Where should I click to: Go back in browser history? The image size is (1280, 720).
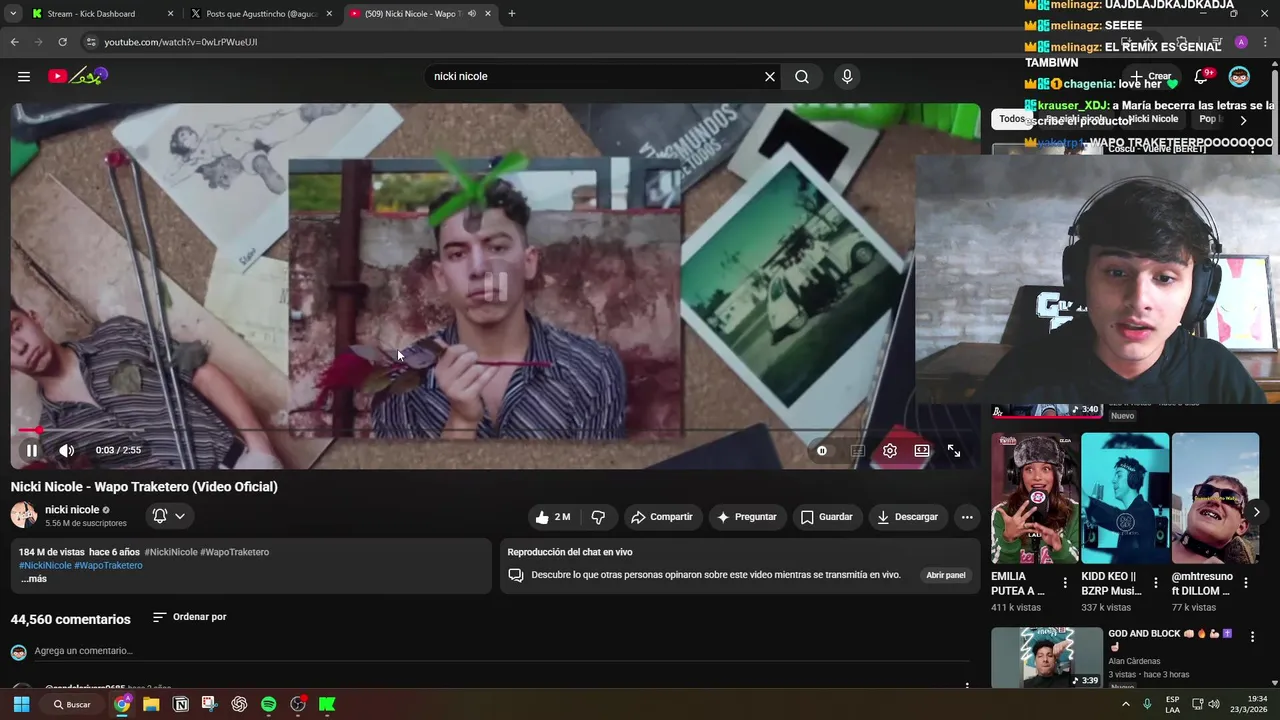coord(14,42)
